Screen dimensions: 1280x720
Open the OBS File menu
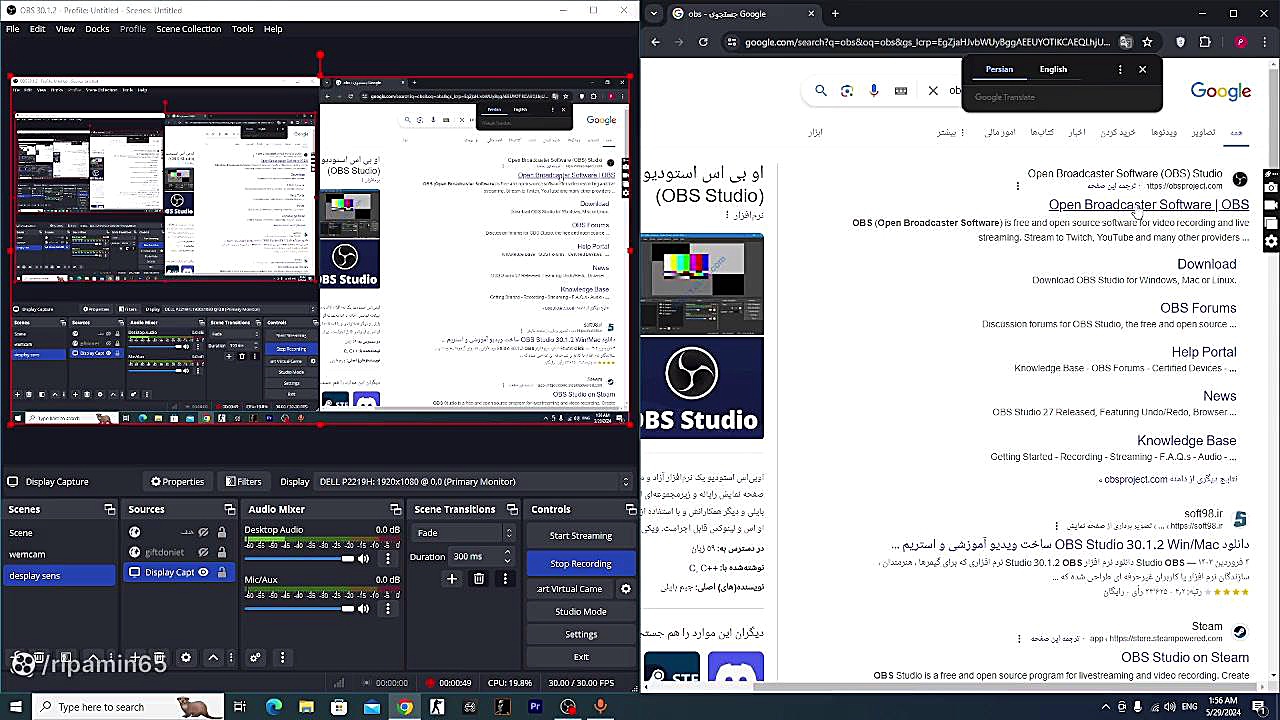click(12, 29)
